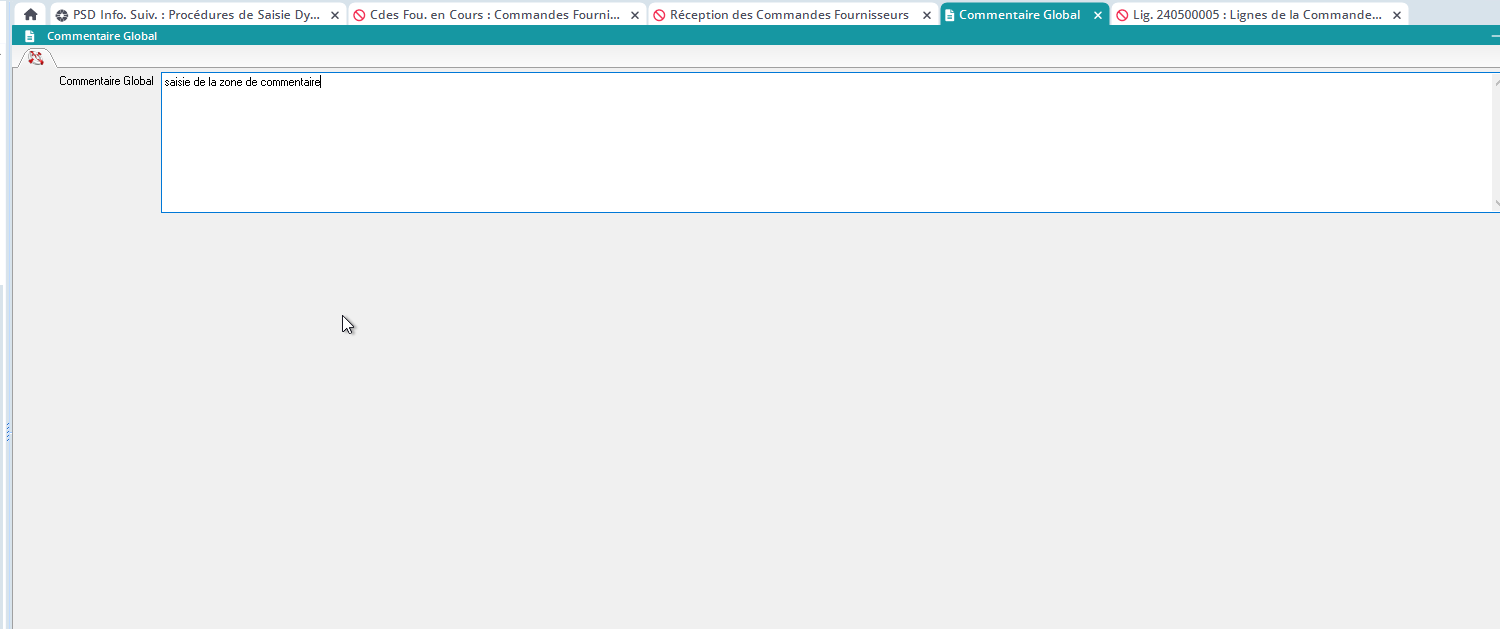Image resolution: width=1500 pixels, height=629 pixels.
Task: Minimize the Commentaire Global panel header
Action: [1494, 36]
